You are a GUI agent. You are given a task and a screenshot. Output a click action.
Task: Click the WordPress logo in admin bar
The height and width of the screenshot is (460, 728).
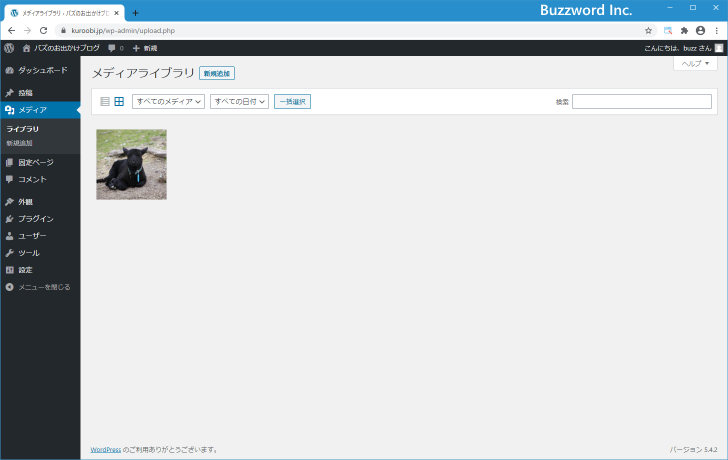[9, 47]
